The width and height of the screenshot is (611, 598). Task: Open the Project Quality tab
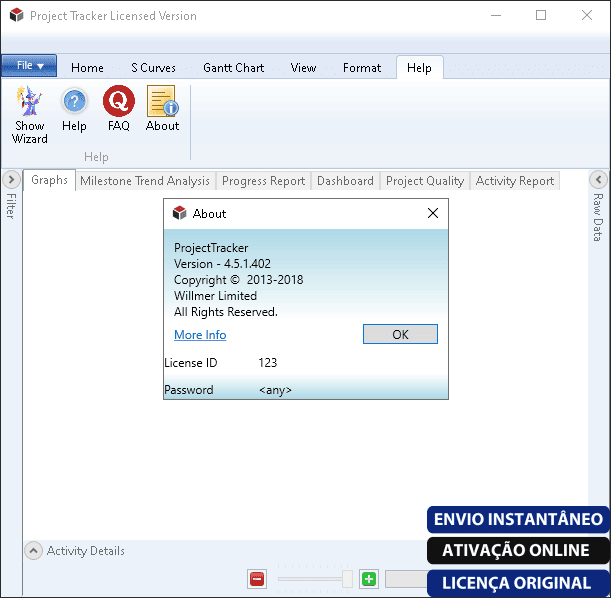point(425,181)
